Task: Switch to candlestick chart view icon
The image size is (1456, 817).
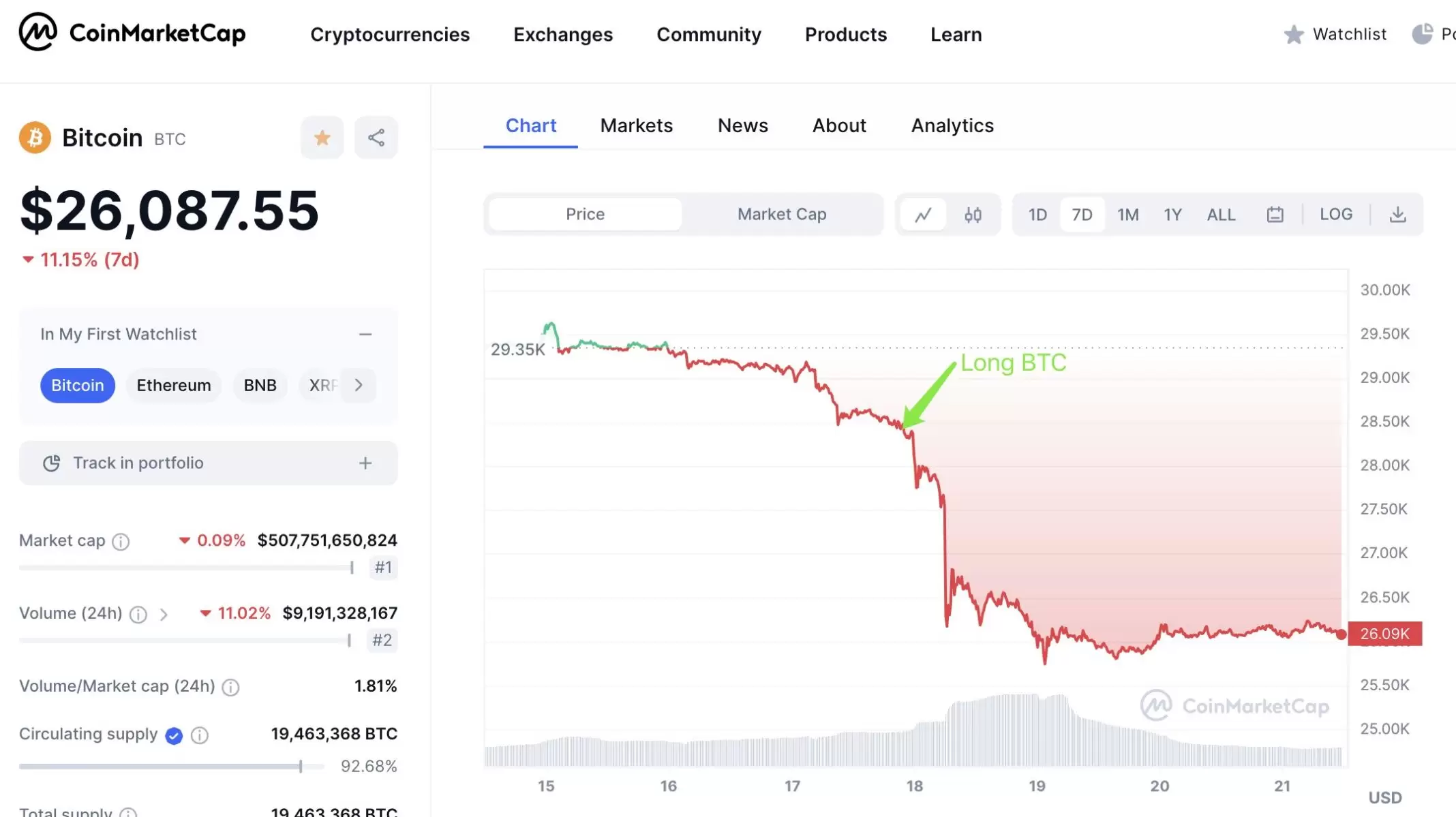Action: point(973,215)
